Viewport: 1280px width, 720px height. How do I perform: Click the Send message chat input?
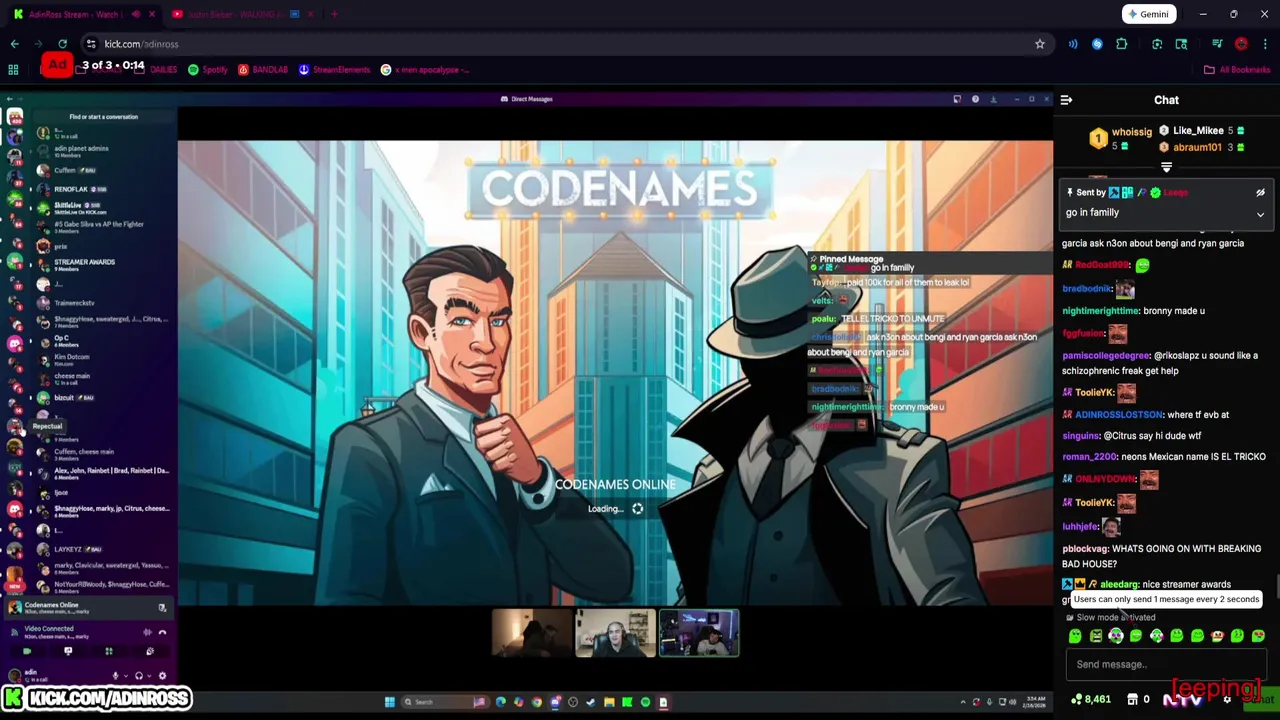tap(1166, 664)
